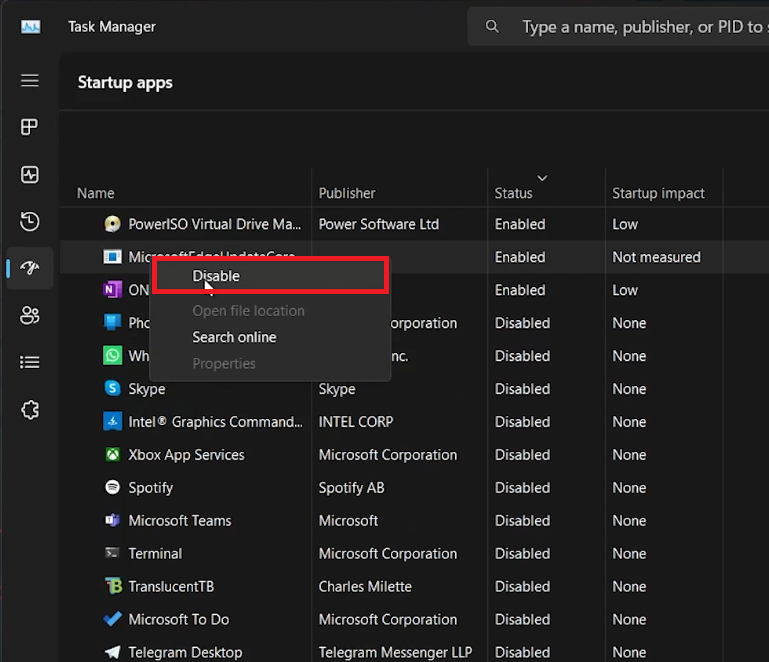Choose Search online in context menu
The height and width of the screenshot is (662, 769).
234,337
